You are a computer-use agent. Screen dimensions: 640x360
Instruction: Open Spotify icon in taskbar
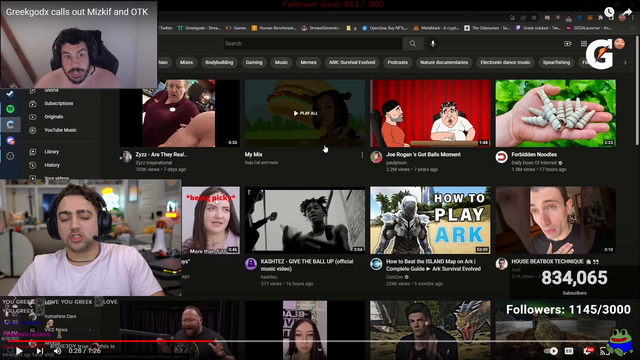10,109
